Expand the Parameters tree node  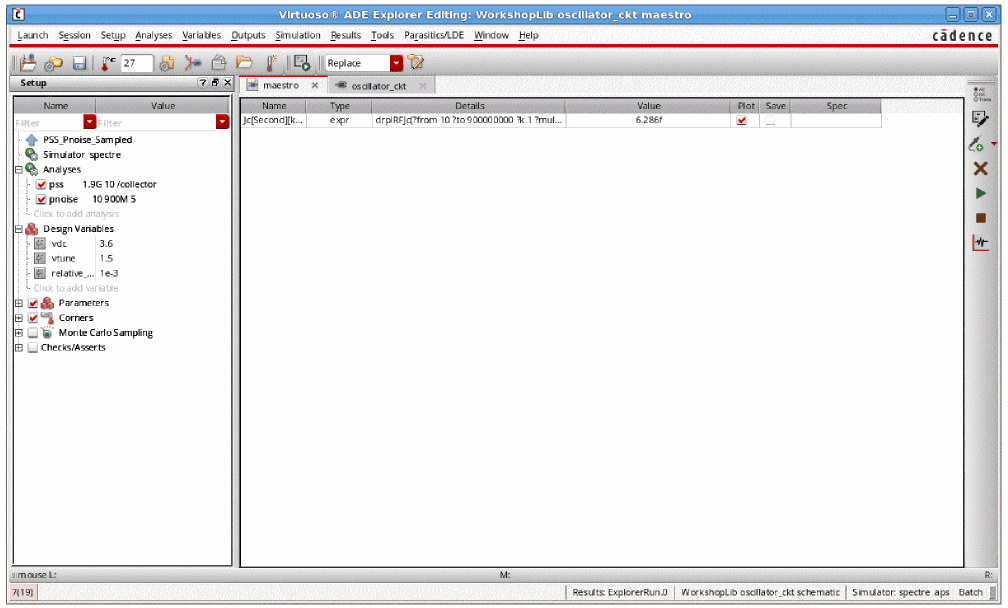(x=19, y=303)
